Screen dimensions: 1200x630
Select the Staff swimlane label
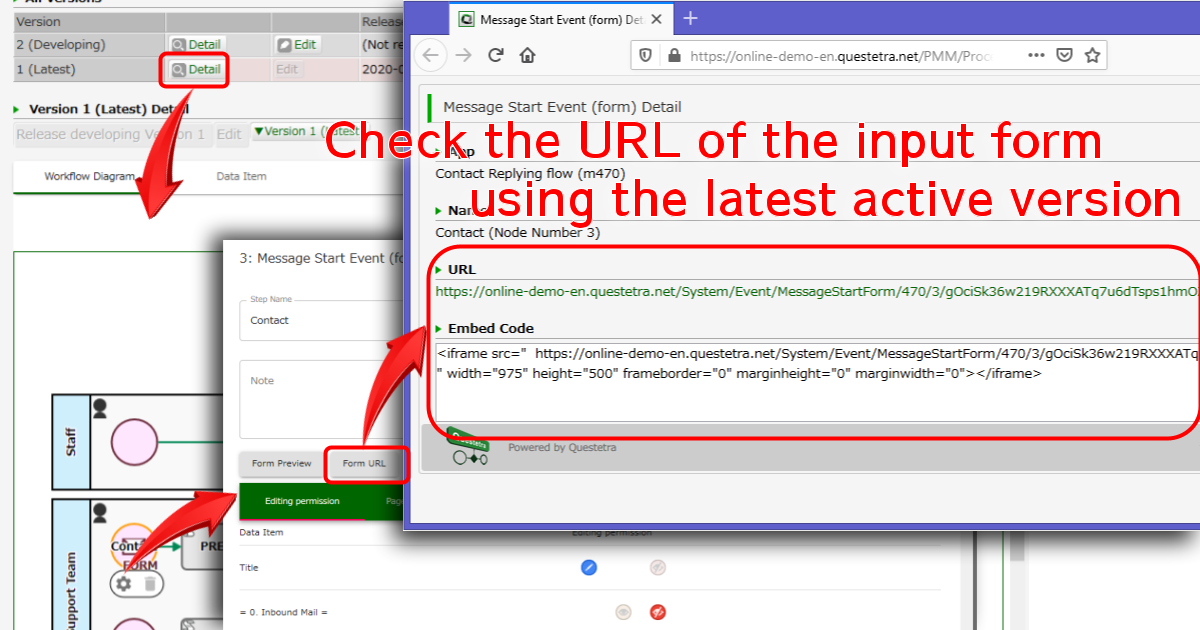point(71,442)
